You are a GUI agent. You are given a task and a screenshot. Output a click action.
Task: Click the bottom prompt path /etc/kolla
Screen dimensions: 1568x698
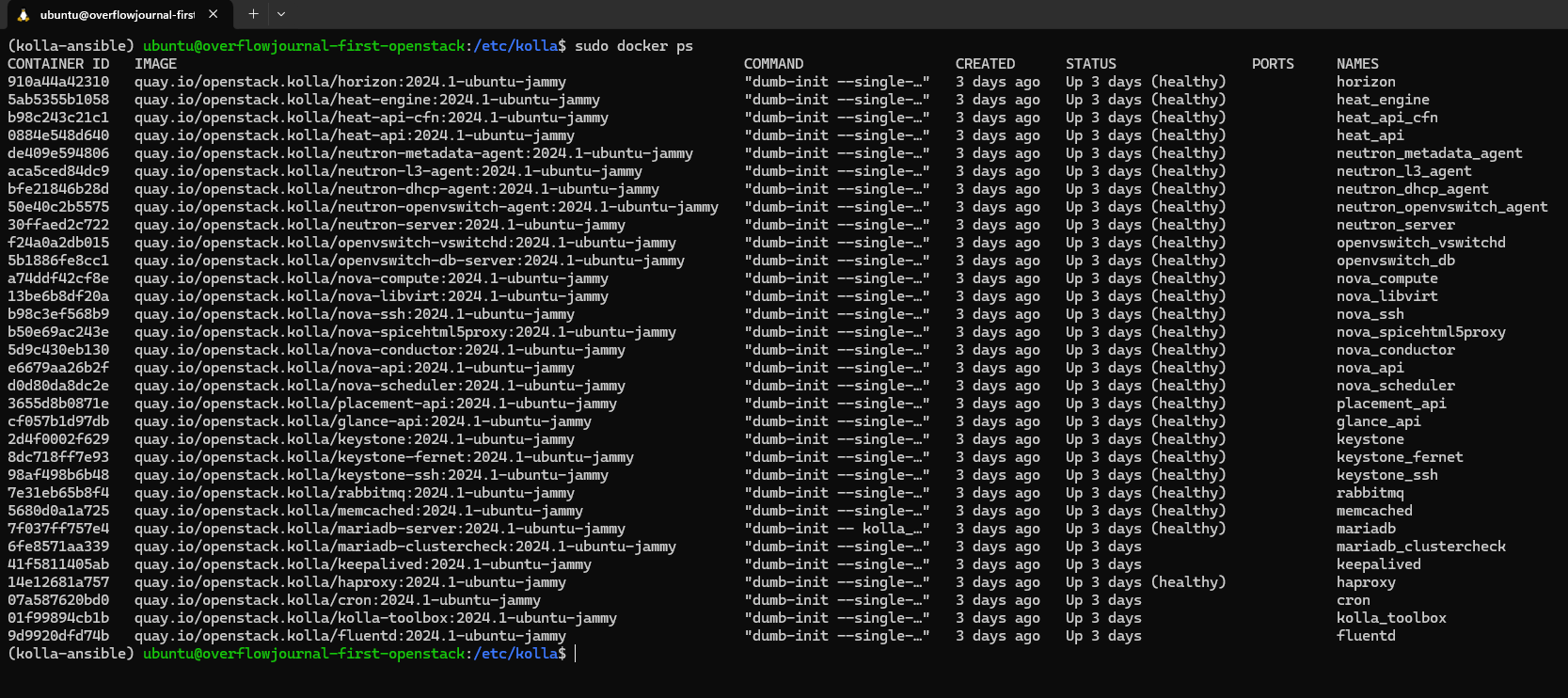point(515,654)
